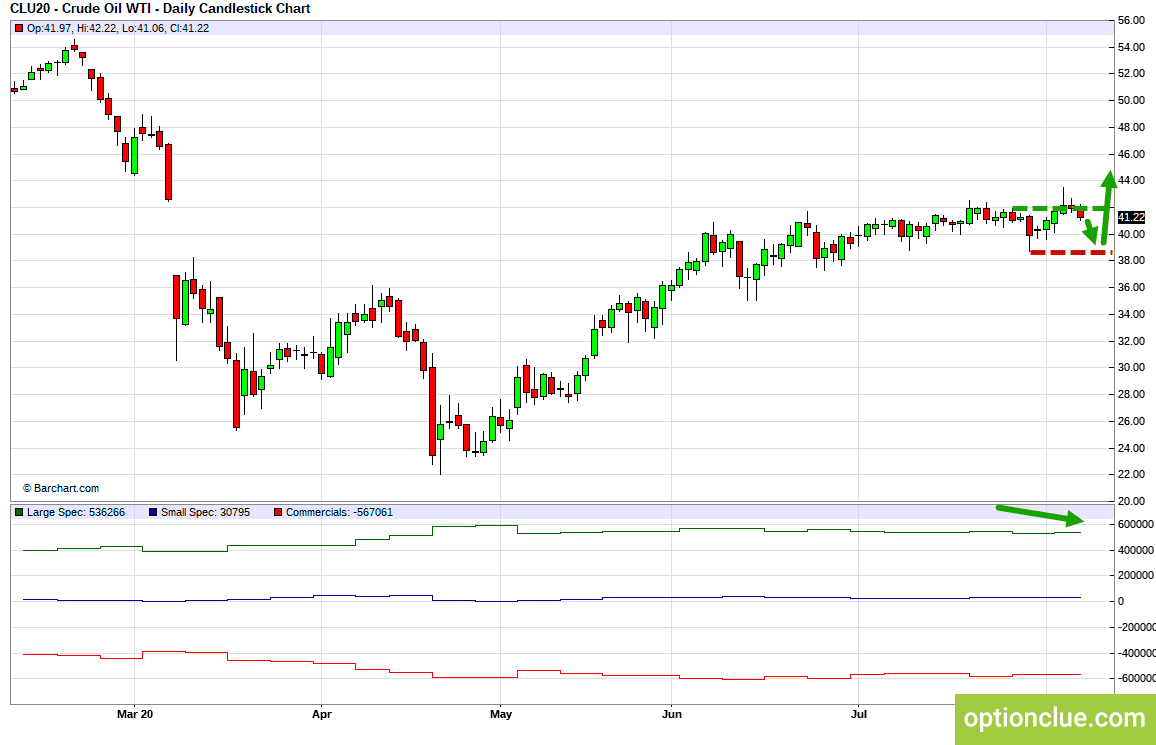Screen dimensions: 1156x745
Task: Click the 'Jun' date axis label
Action: pos(672,714)
